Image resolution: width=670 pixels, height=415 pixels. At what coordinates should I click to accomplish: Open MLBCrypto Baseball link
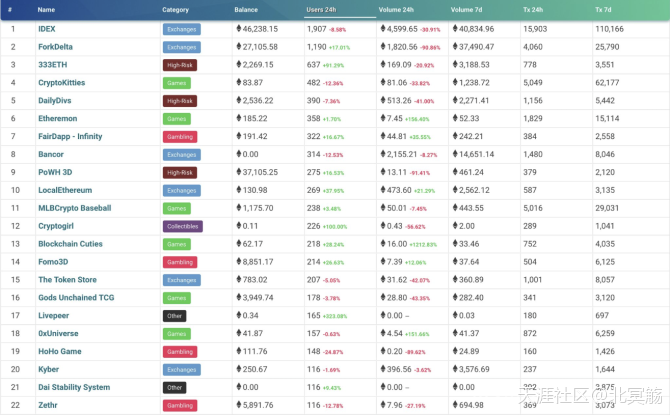(x=75, y=209)
